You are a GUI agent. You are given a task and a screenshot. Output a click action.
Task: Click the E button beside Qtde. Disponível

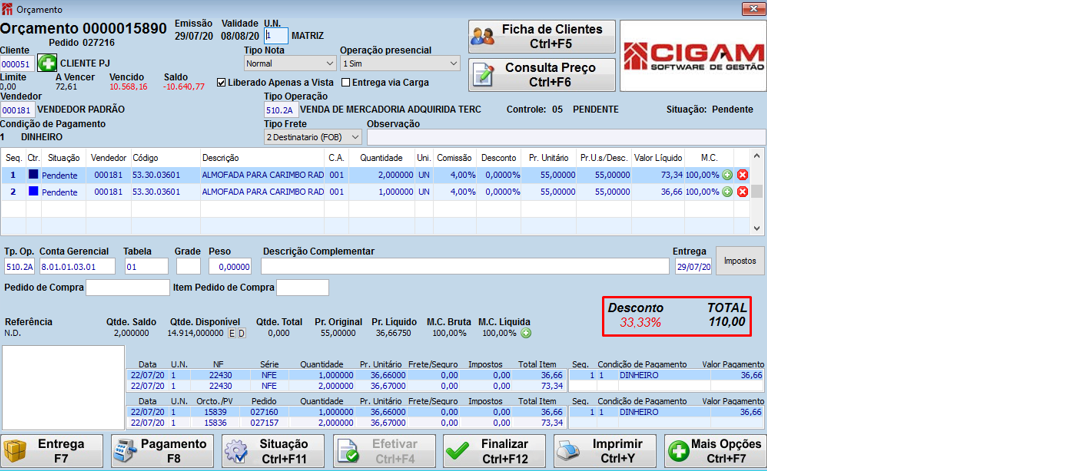pyautogui.click(x=232, y=333)
